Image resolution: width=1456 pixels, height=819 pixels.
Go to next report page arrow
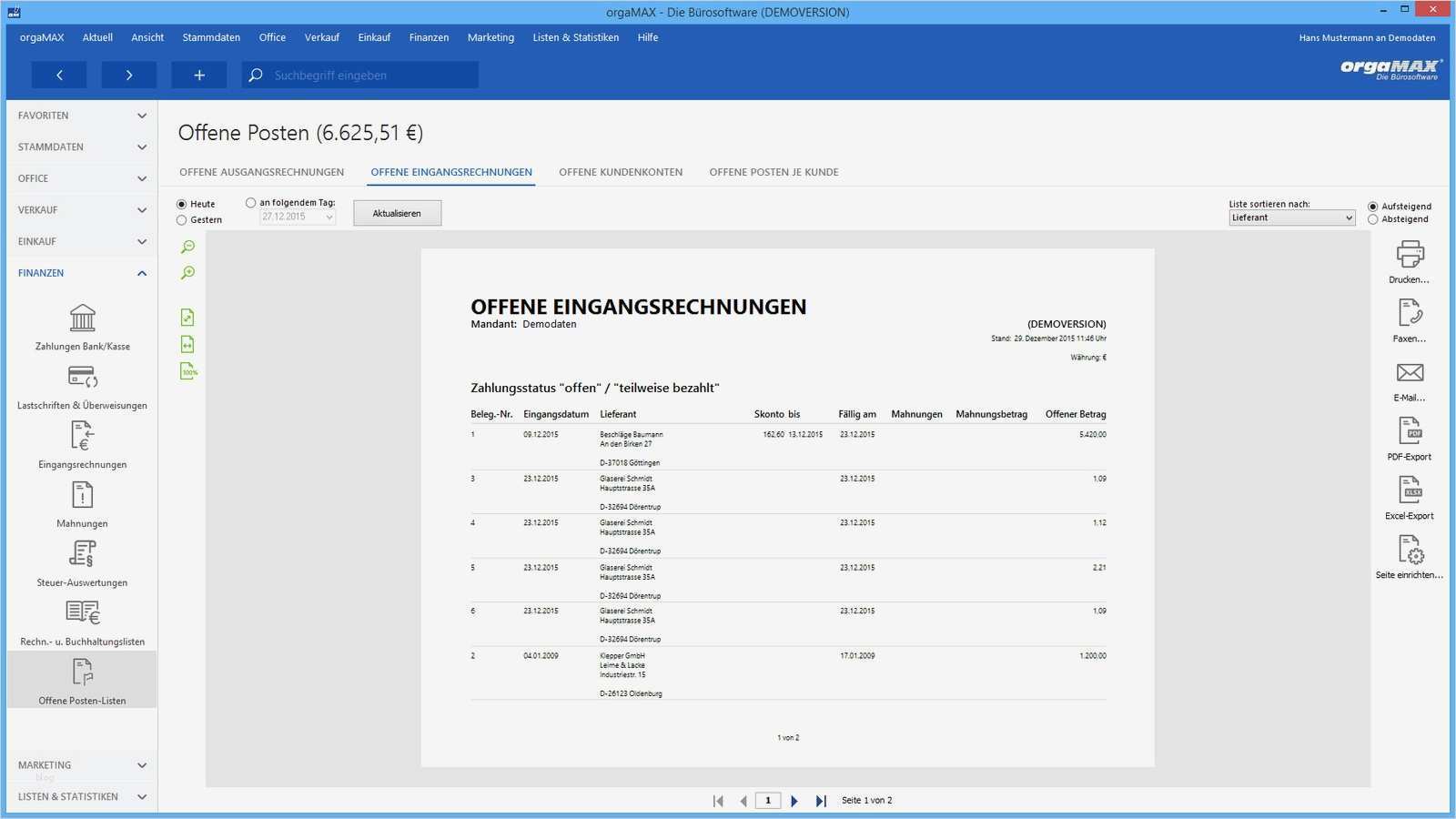point(794,801)
